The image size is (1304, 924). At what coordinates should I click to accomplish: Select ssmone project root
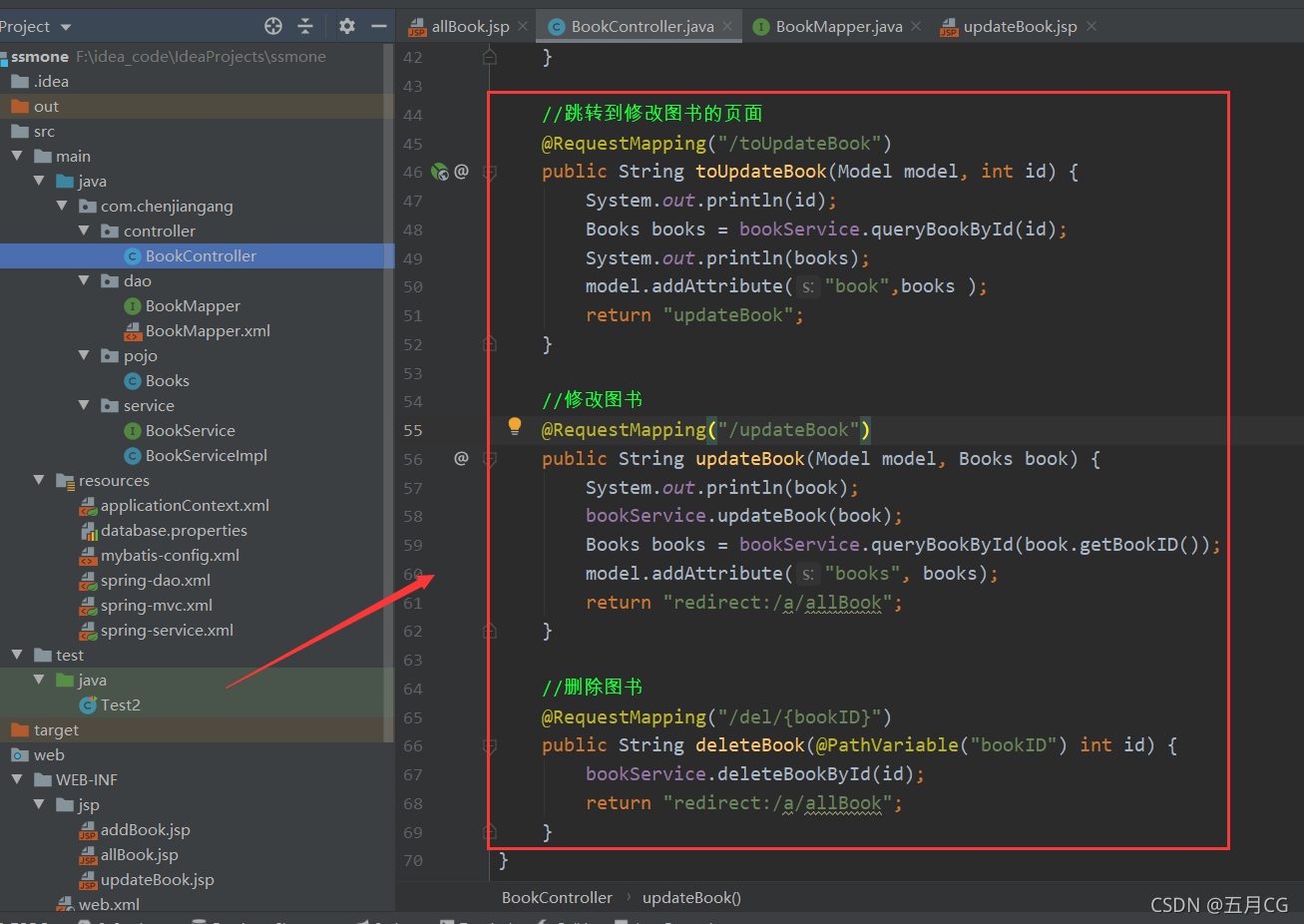(40, 56)
